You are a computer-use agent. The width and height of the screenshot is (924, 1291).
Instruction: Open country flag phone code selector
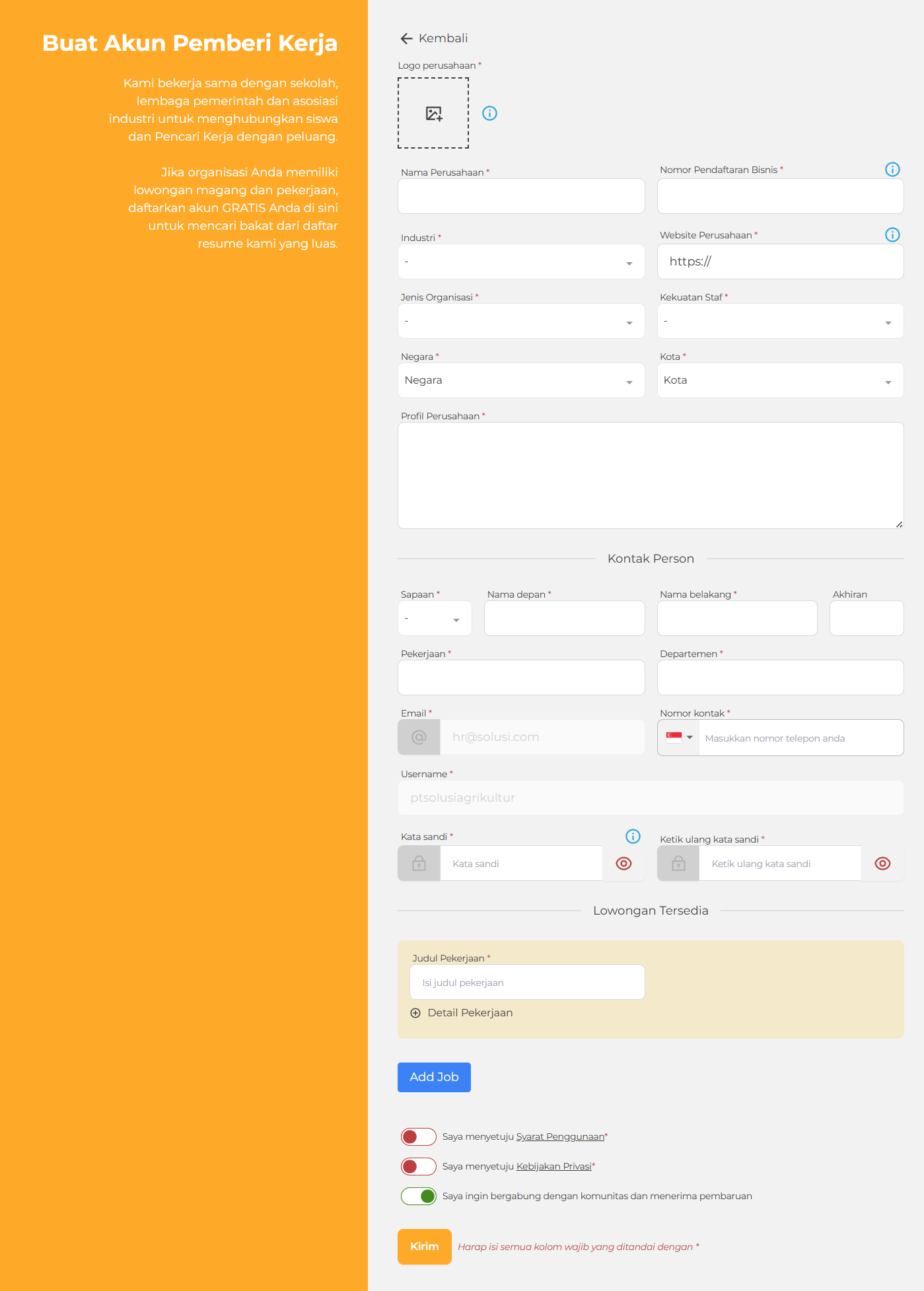coord(679,738)
